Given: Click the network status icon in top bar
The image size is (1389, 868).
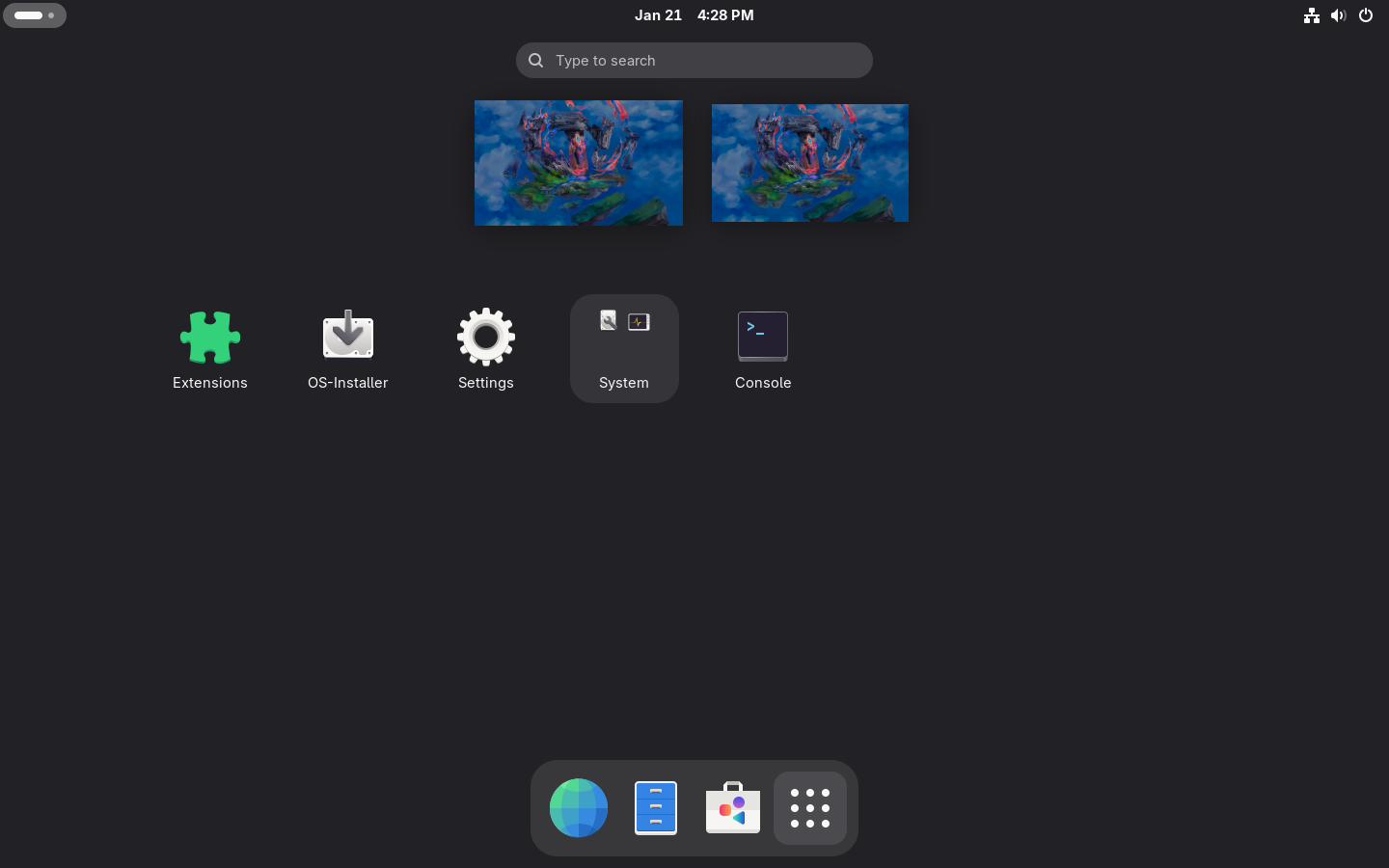Looking at the screenshot, I should pos(1311,15).
